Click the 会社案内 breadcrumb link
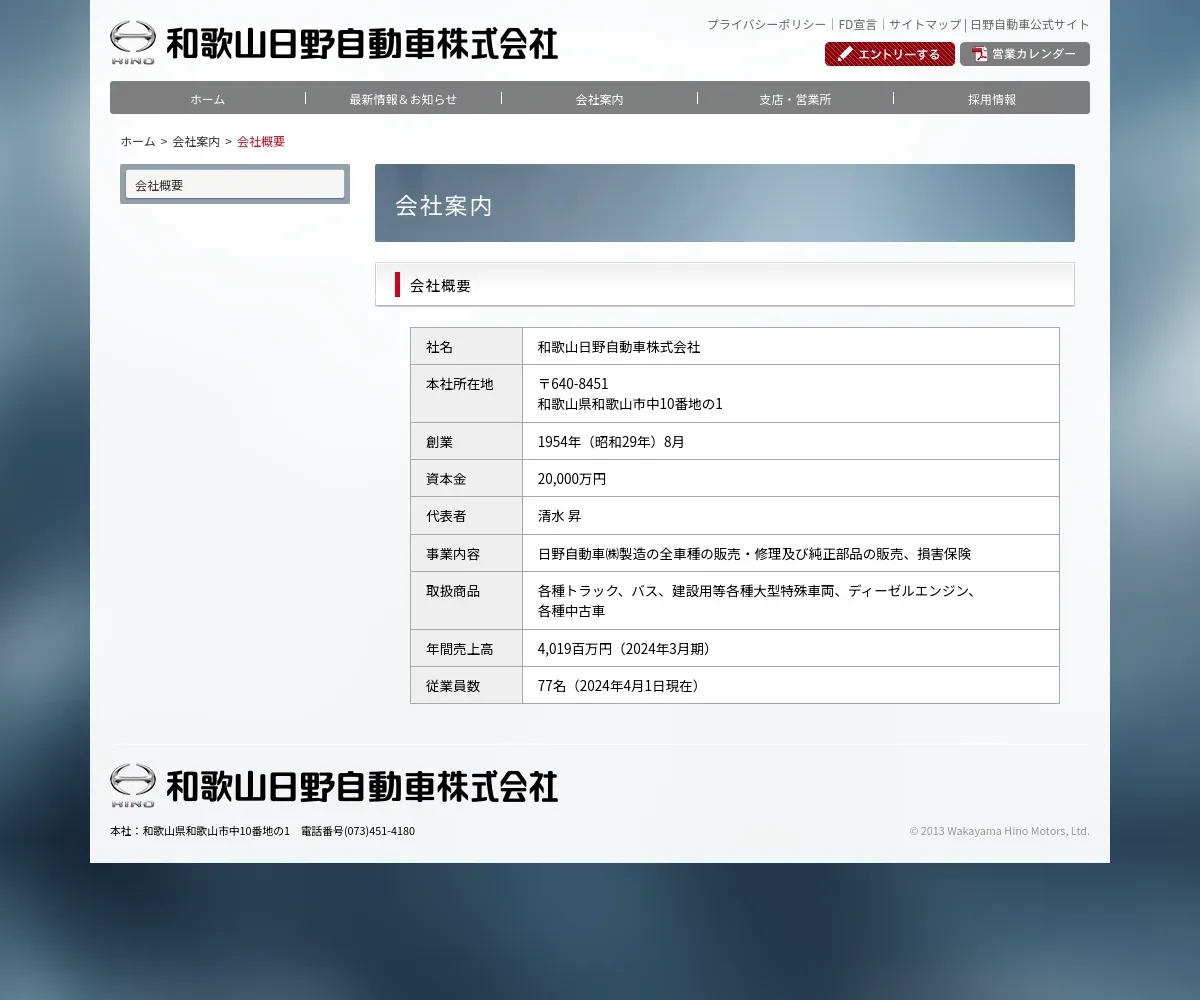1200x1000 pixels. tap(196, 141)
